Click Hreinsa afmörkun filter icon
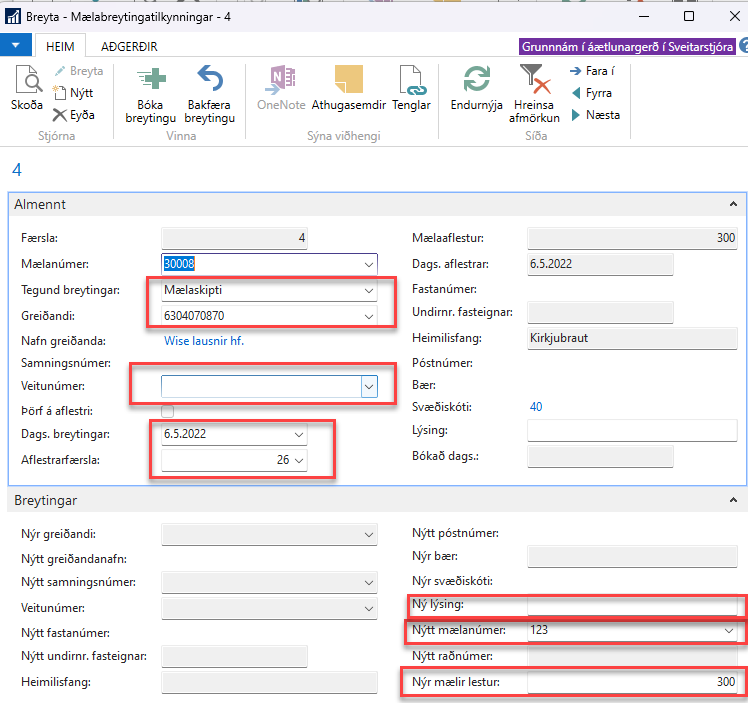The width and height of the screenshot is (748, 703). click(x=534, y=80)
